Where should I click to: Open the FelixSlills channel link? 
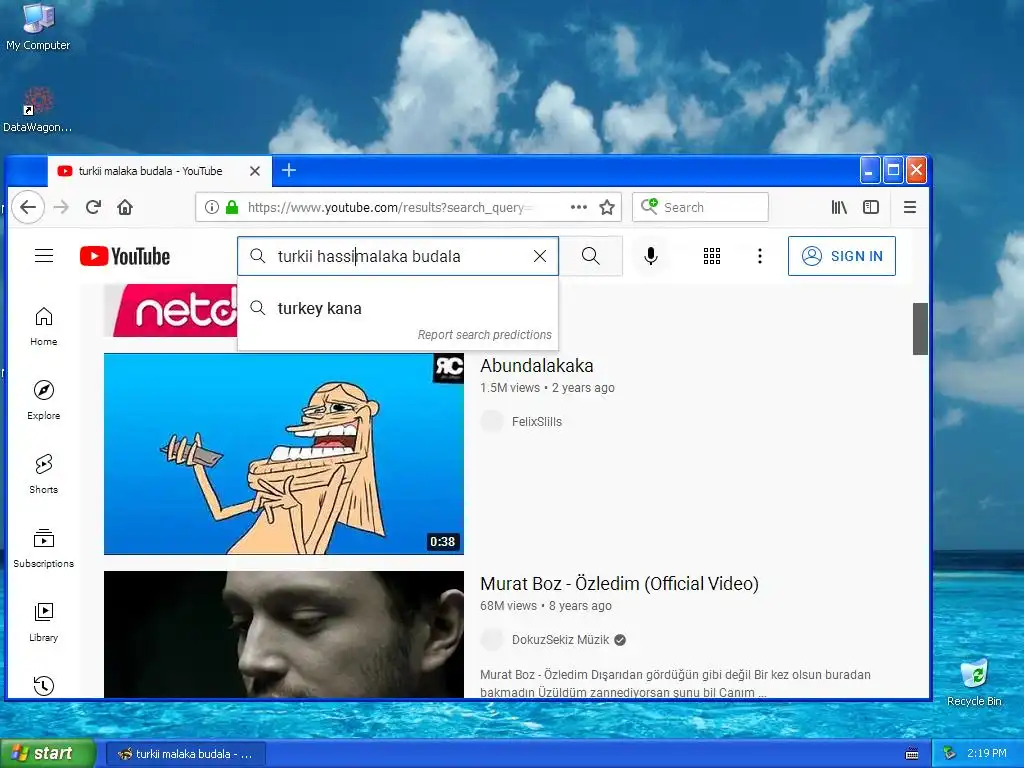coord(537,422)
